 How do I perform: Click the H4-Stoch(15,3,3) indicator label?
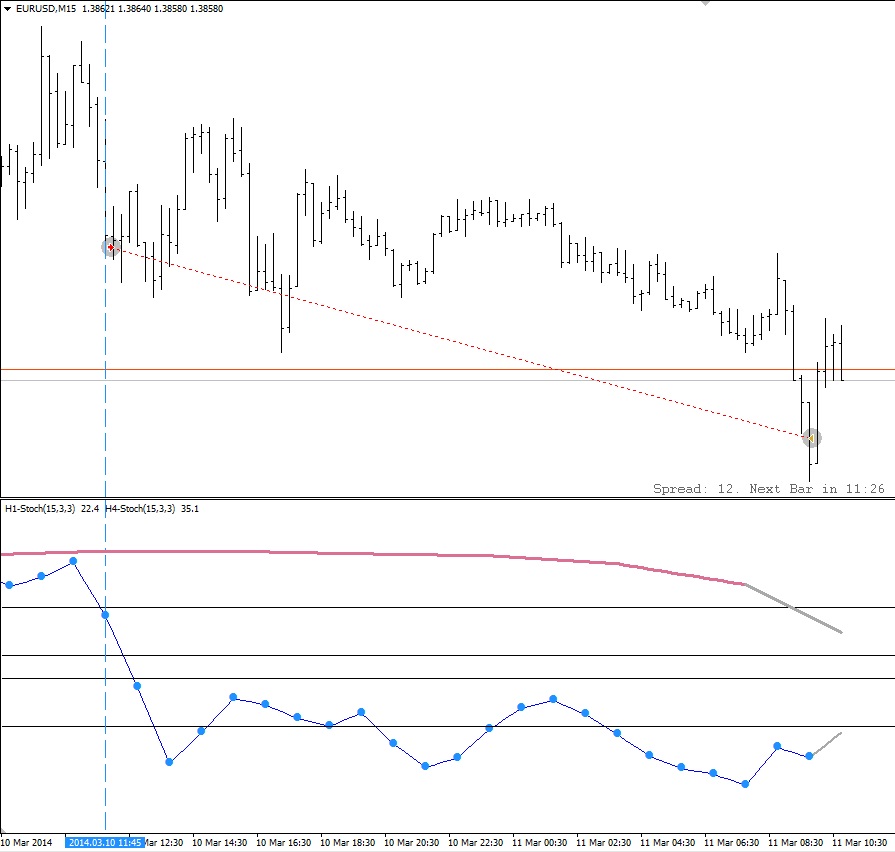coord(140,508)
